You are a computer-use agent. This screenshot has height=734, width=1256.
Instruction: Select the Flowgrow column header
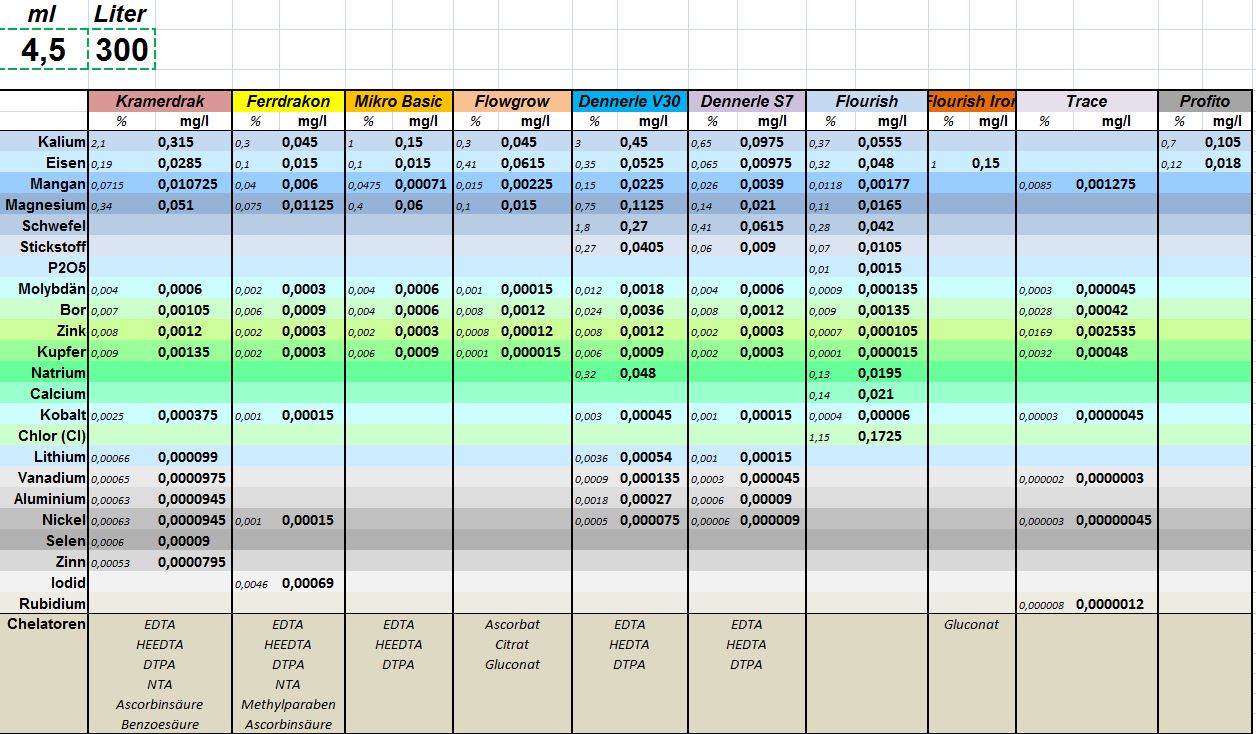tap(512, 101)
